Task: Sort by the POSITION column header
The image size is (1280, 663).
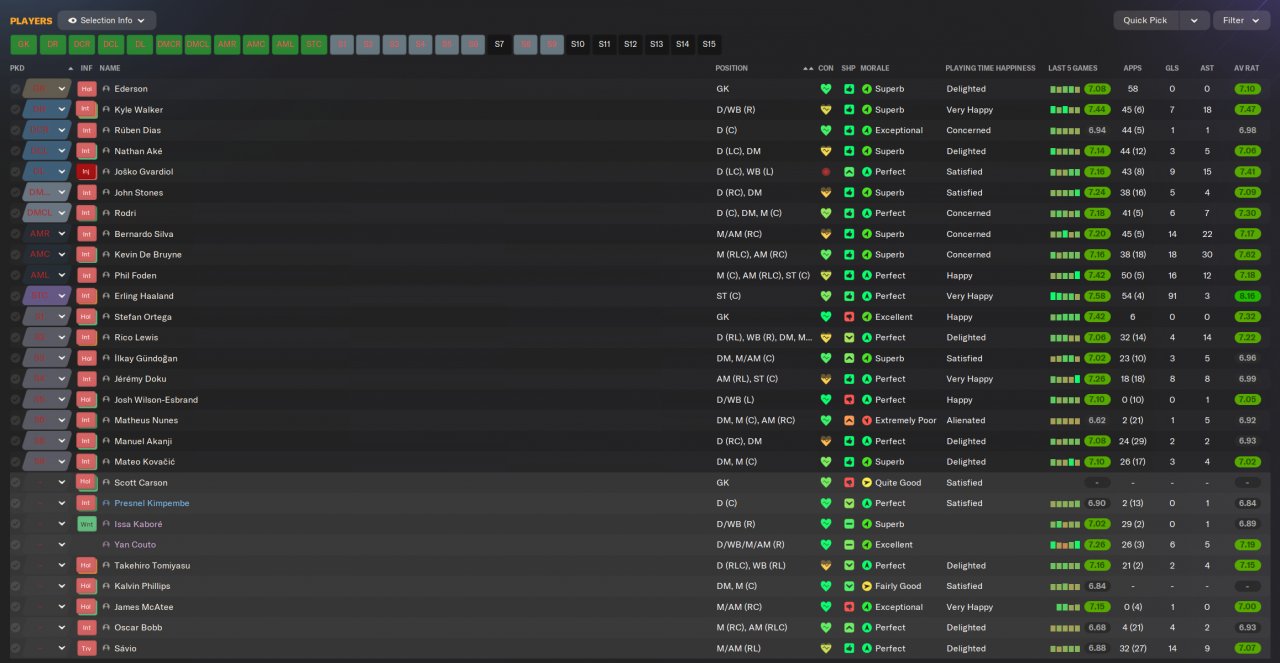Action: (x=731, y=68)
